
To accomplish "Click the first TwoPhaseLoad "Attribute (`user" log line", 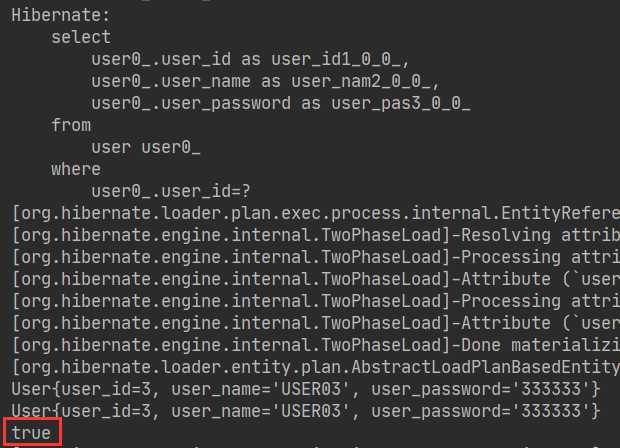I will 316,280.
